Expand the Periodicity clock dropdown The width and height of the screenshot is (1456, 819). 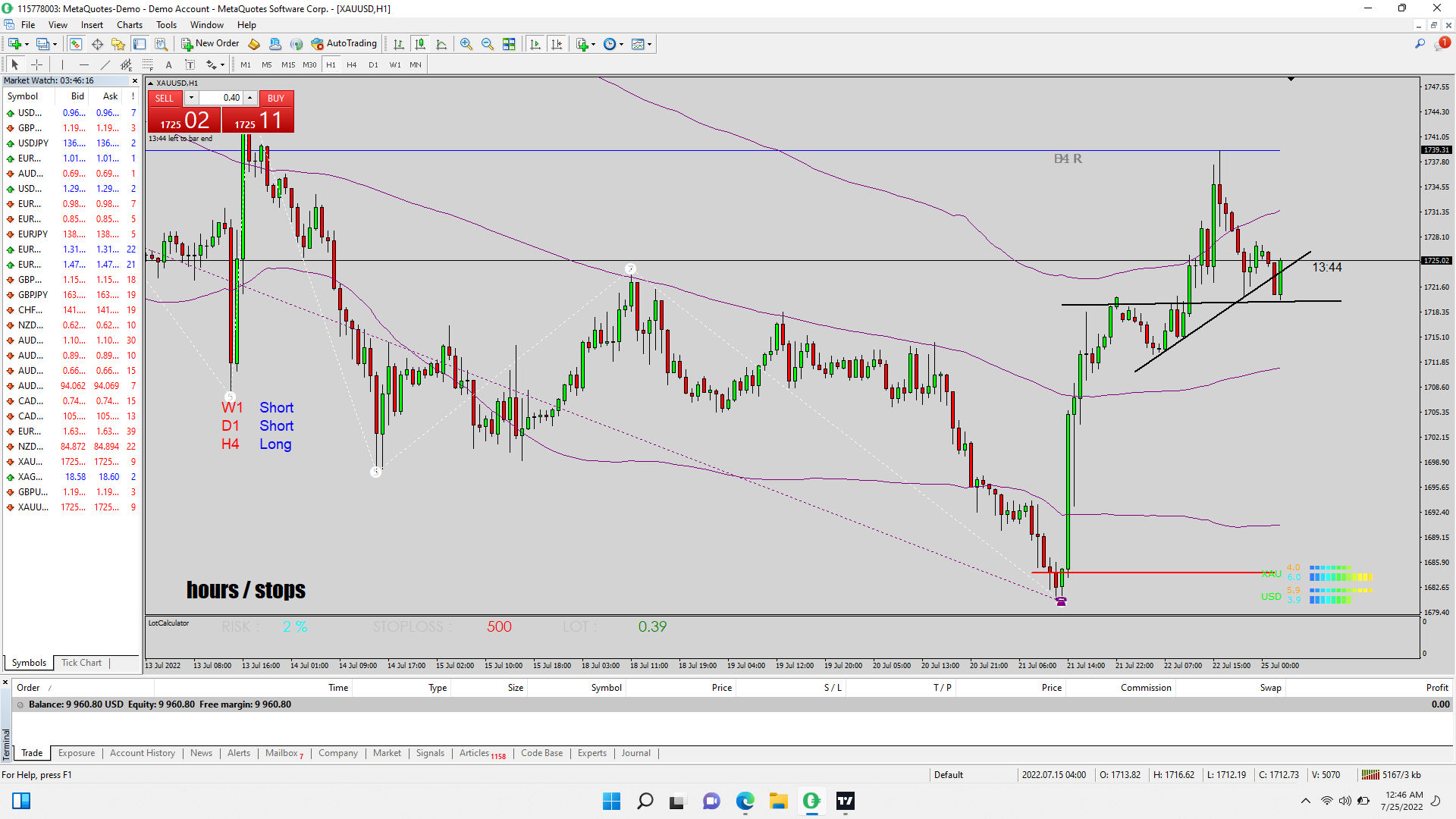click(x=613, y=44)
